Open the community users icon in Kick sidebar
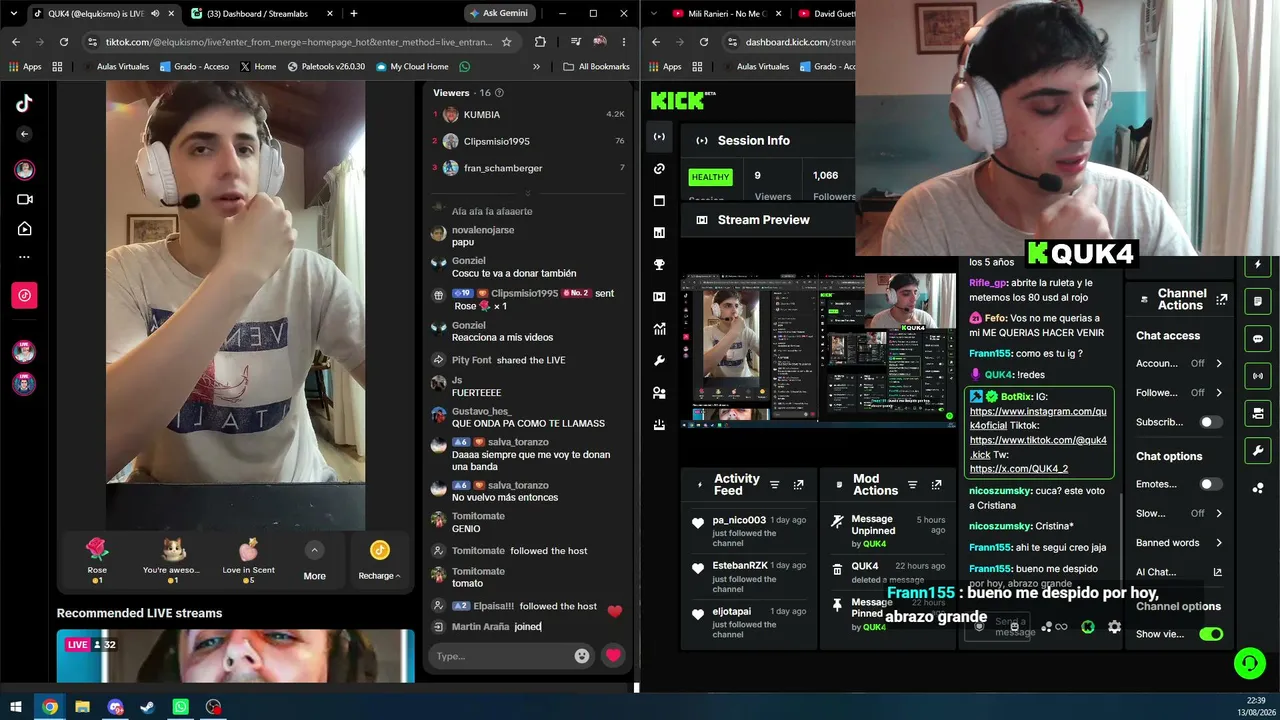The height and width of the screenshot is (720, 1280). 659,393
